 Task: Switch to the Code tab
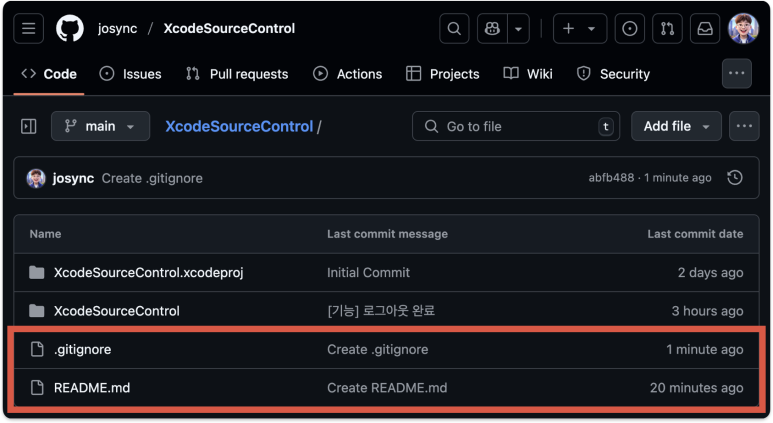coord(49,74)
